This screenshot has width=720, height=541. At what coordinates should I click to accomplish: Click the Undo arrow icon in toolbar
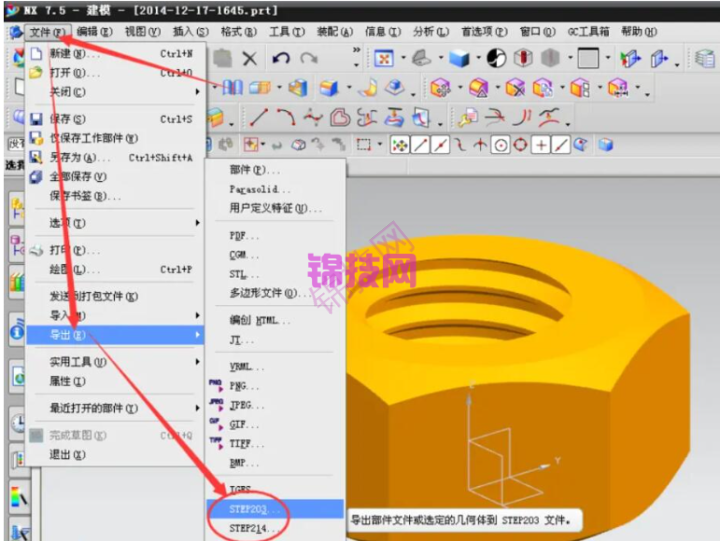(x=281, y=60)
